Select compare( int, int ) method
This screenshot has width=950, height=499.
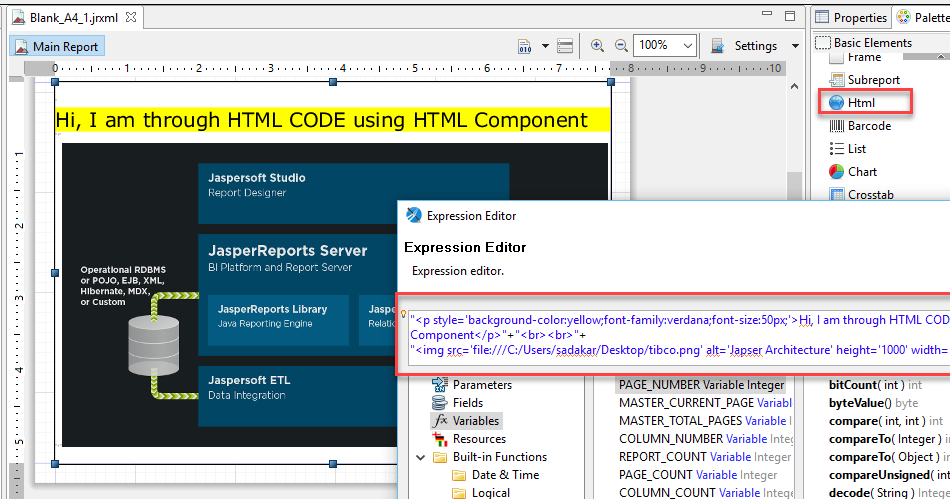click(x=885, y=420)
